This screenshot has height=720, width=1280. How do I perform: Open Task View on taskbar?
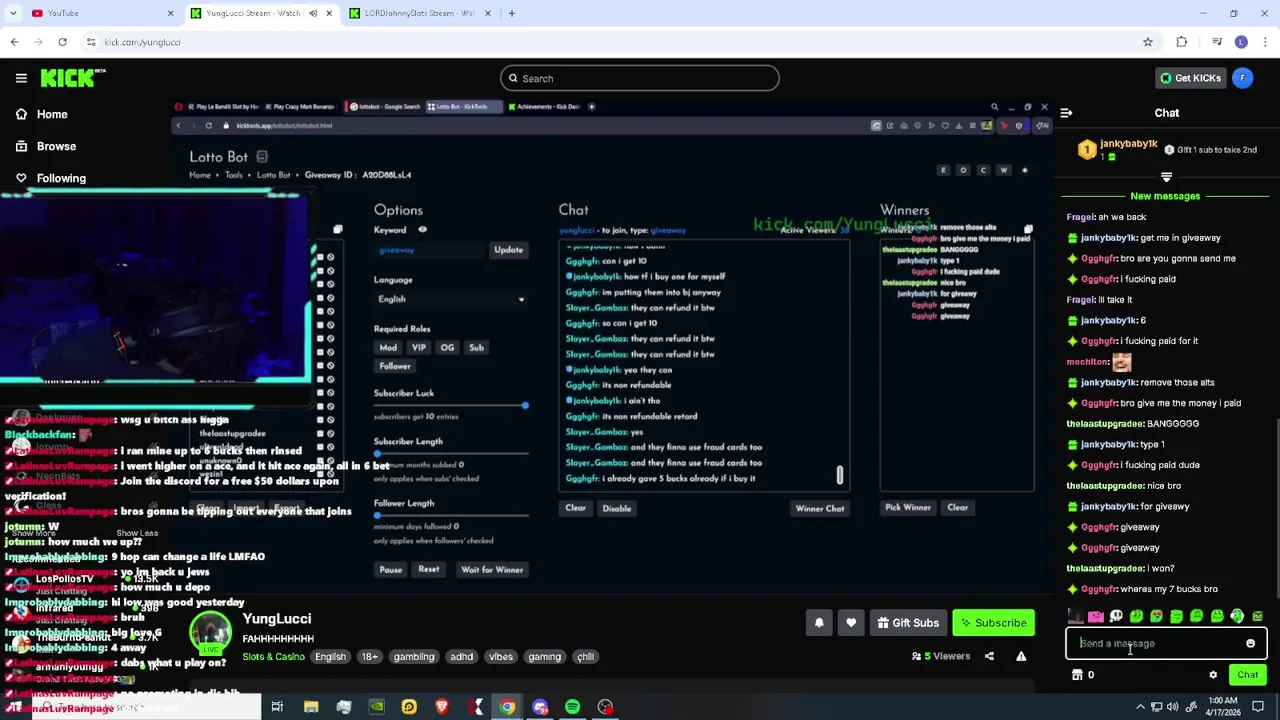(277, 707)
